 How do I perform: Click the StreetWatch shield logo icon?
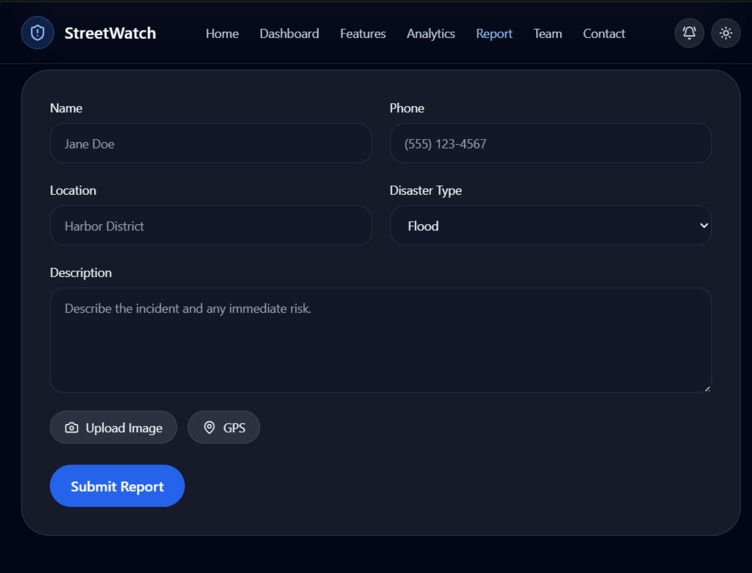tap(37, 33)
